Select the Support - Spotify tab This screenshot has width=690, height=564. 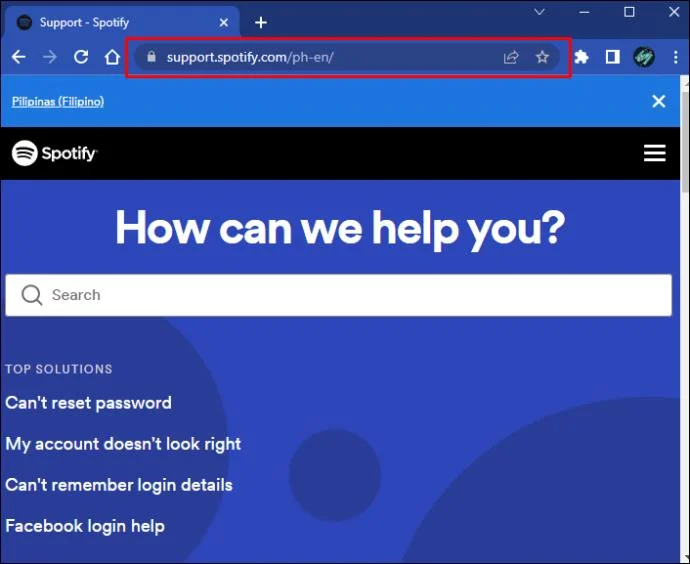coord(121,22)
